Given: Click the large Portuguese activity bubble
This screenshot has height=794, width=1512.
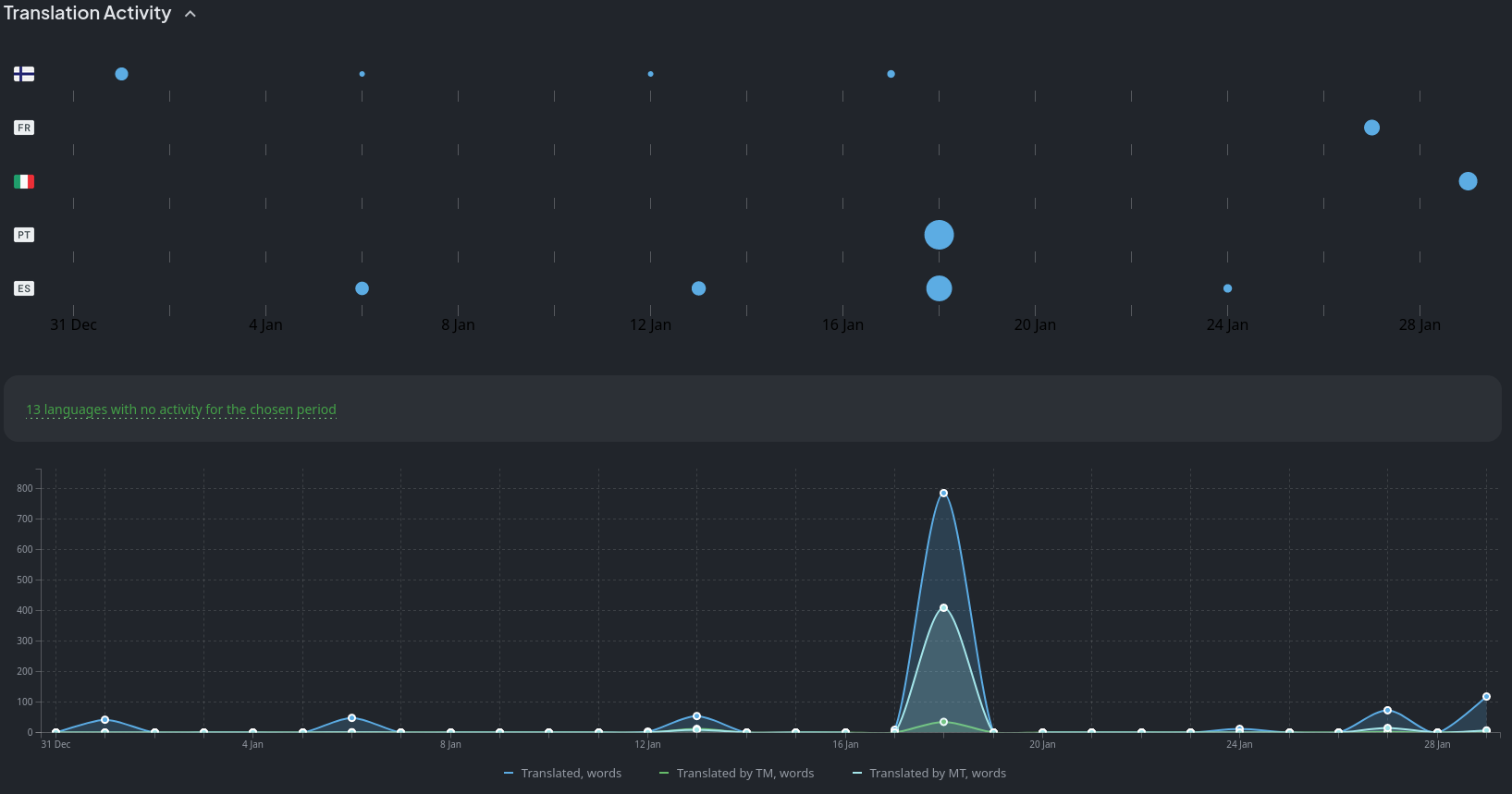Looking at the screenshot, I should pos(939,235).
